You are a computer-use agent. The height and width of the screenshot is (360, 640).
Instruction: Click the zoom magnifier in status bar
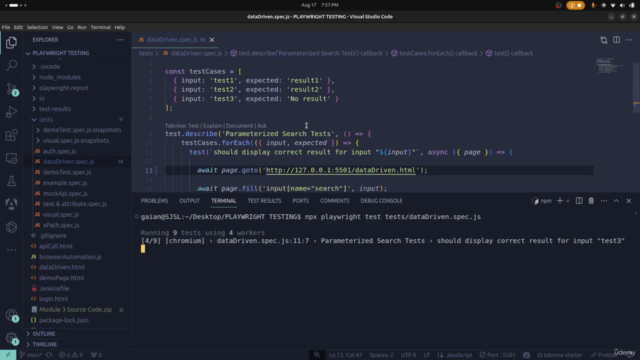[x=317, y=355]
